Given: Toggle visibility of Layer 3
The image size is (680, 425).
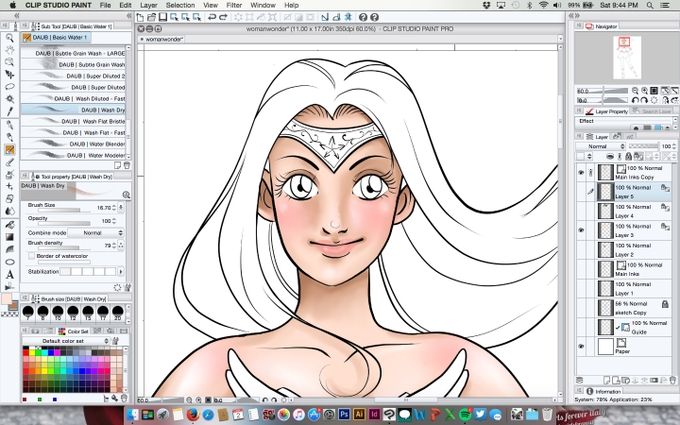Looking at the screenshot, I should tap(581, 230).
